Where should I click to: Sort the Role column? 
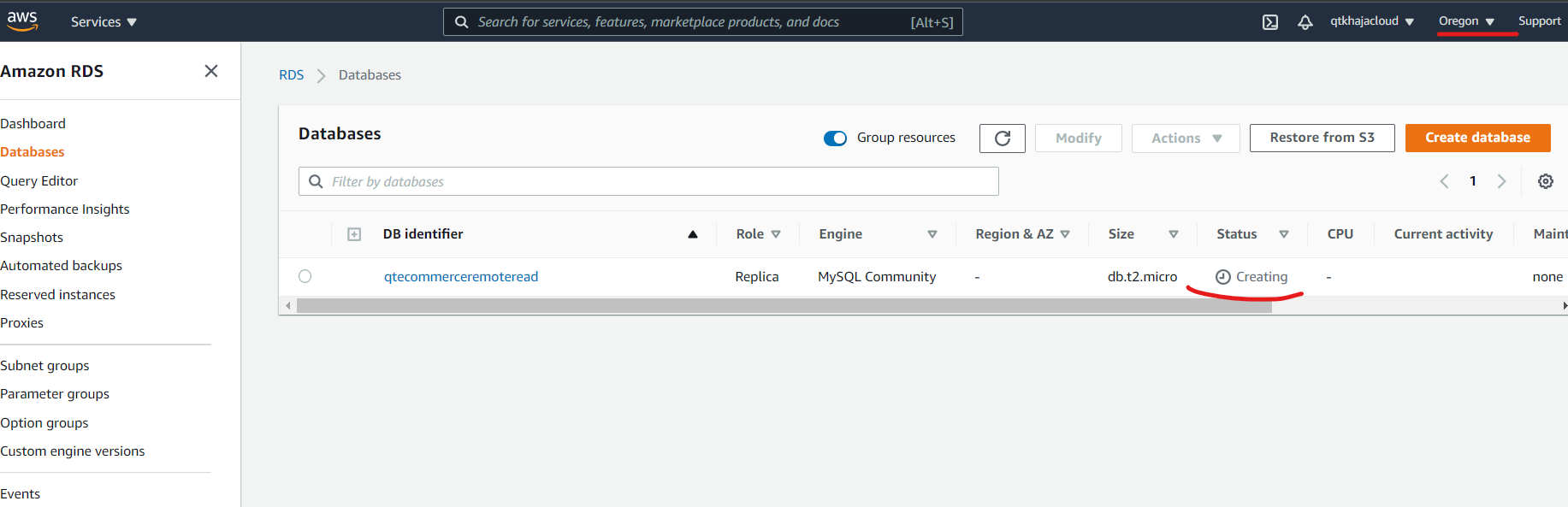776,234
